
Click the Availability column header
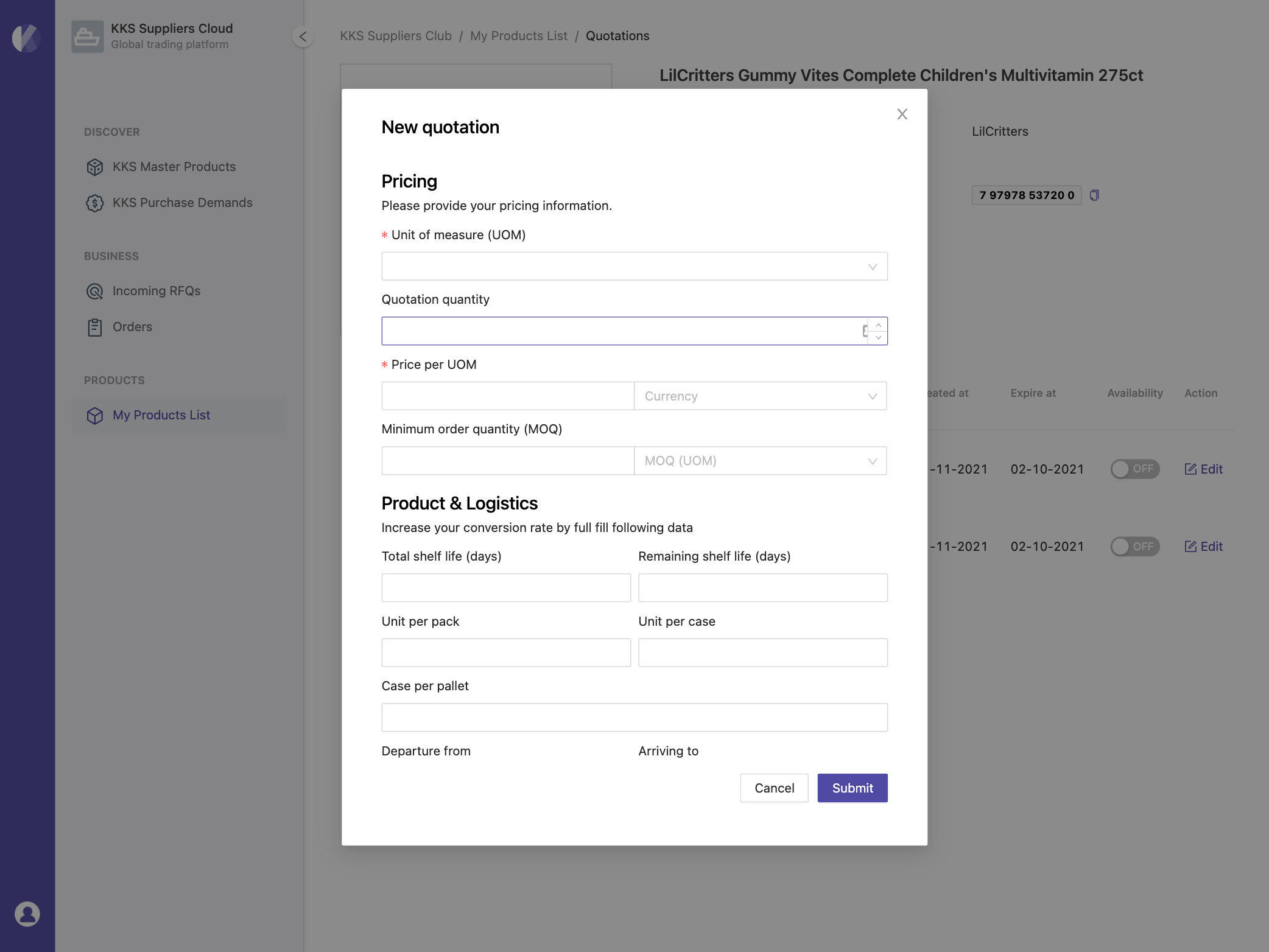coord(1135,393)
